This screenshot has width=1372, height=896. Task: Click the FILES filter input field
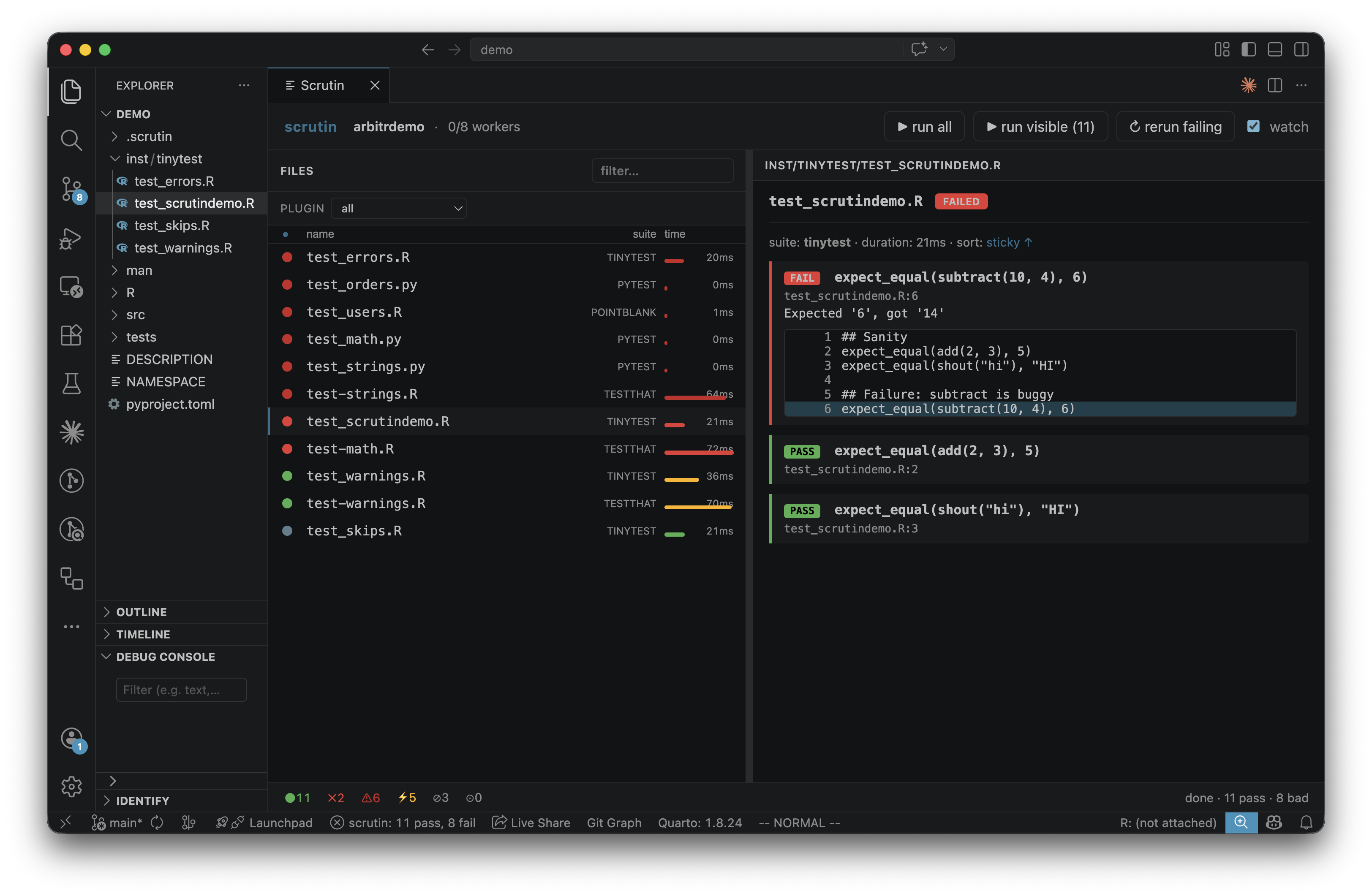click(662, 171)
